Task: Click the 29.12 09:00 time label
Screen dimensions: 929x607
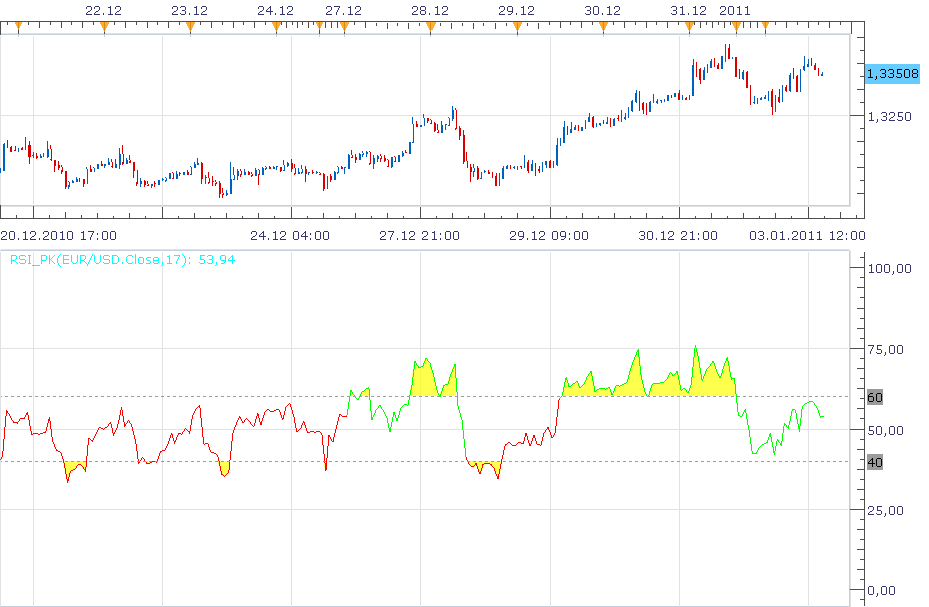Action: pos(549,236)
